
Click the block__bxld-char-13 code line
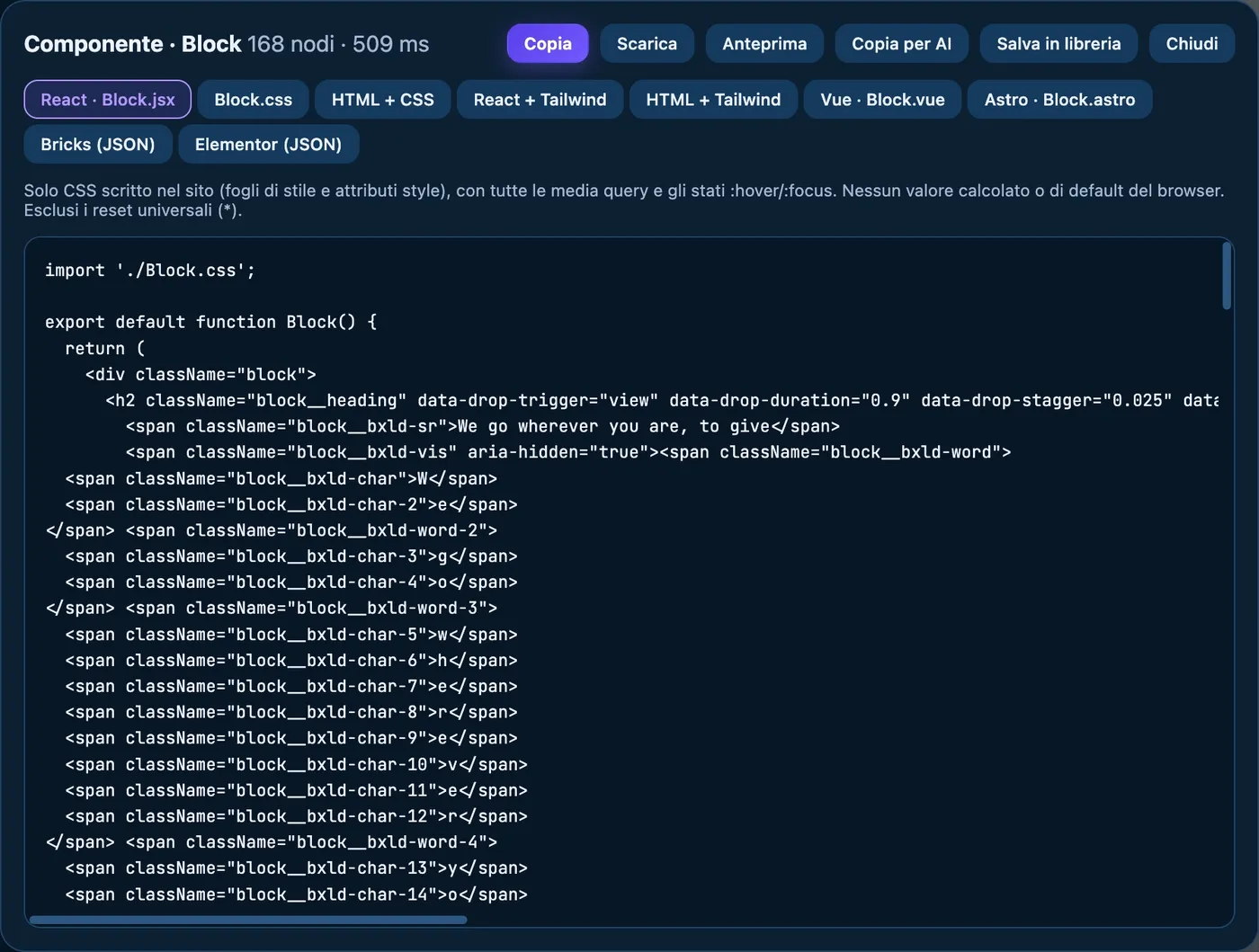(296, 868)
